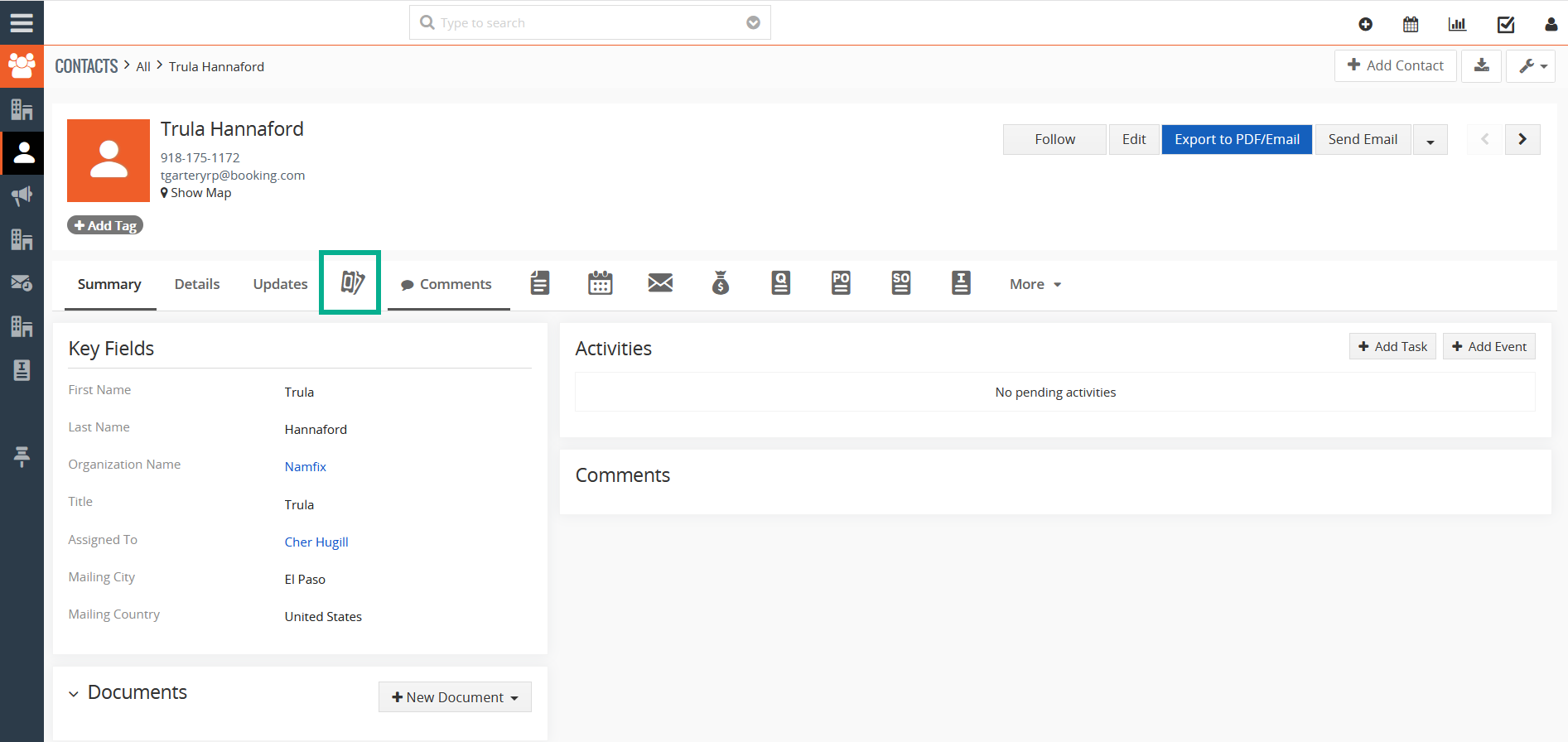Image resolution: width=1568 pixels, height=742 pixels.
Task: Click the Add Contact button
Action: tap(1396, 65)
